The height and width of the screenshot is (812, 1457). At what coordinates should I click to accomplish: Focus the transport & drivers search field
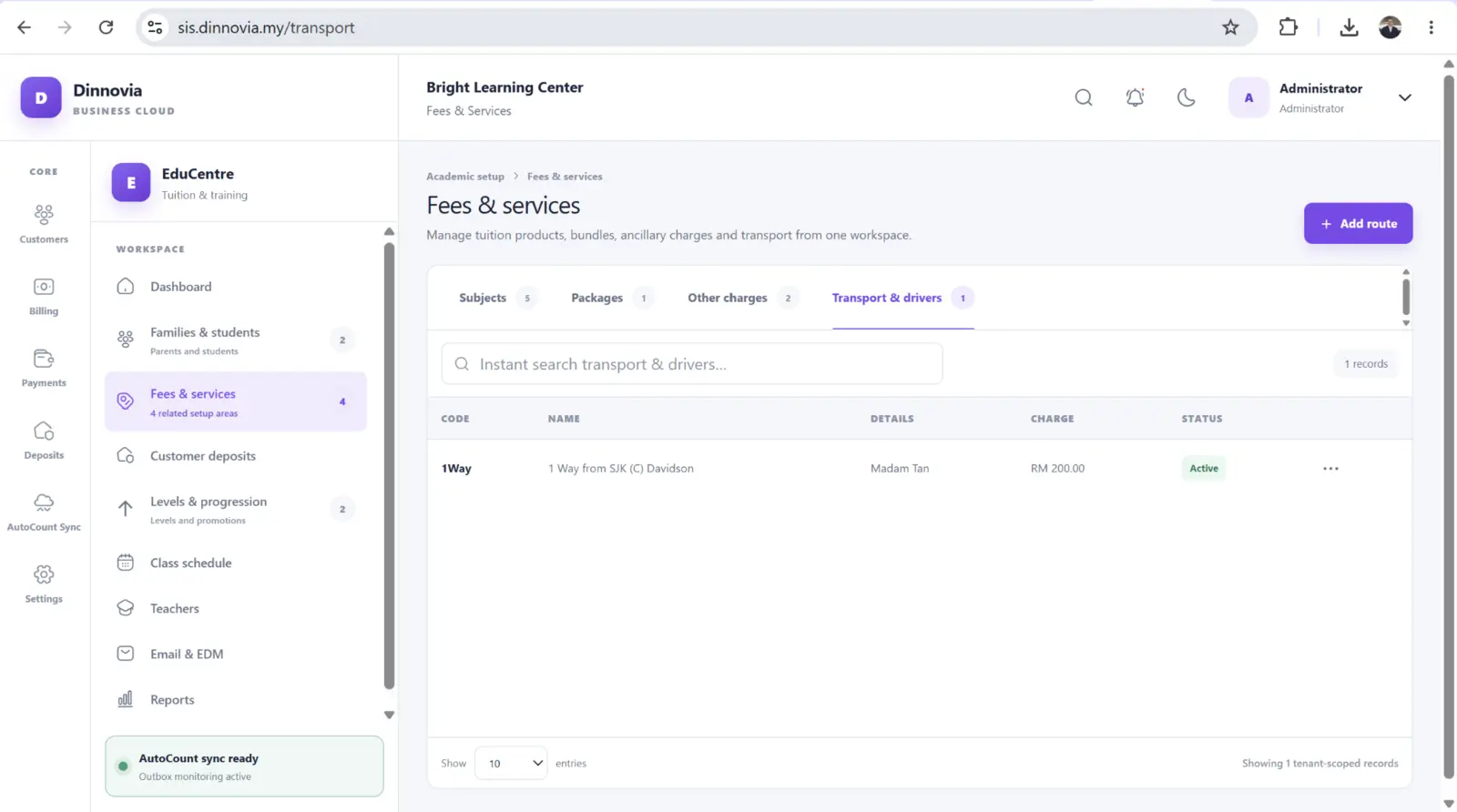tap(692, 364)
